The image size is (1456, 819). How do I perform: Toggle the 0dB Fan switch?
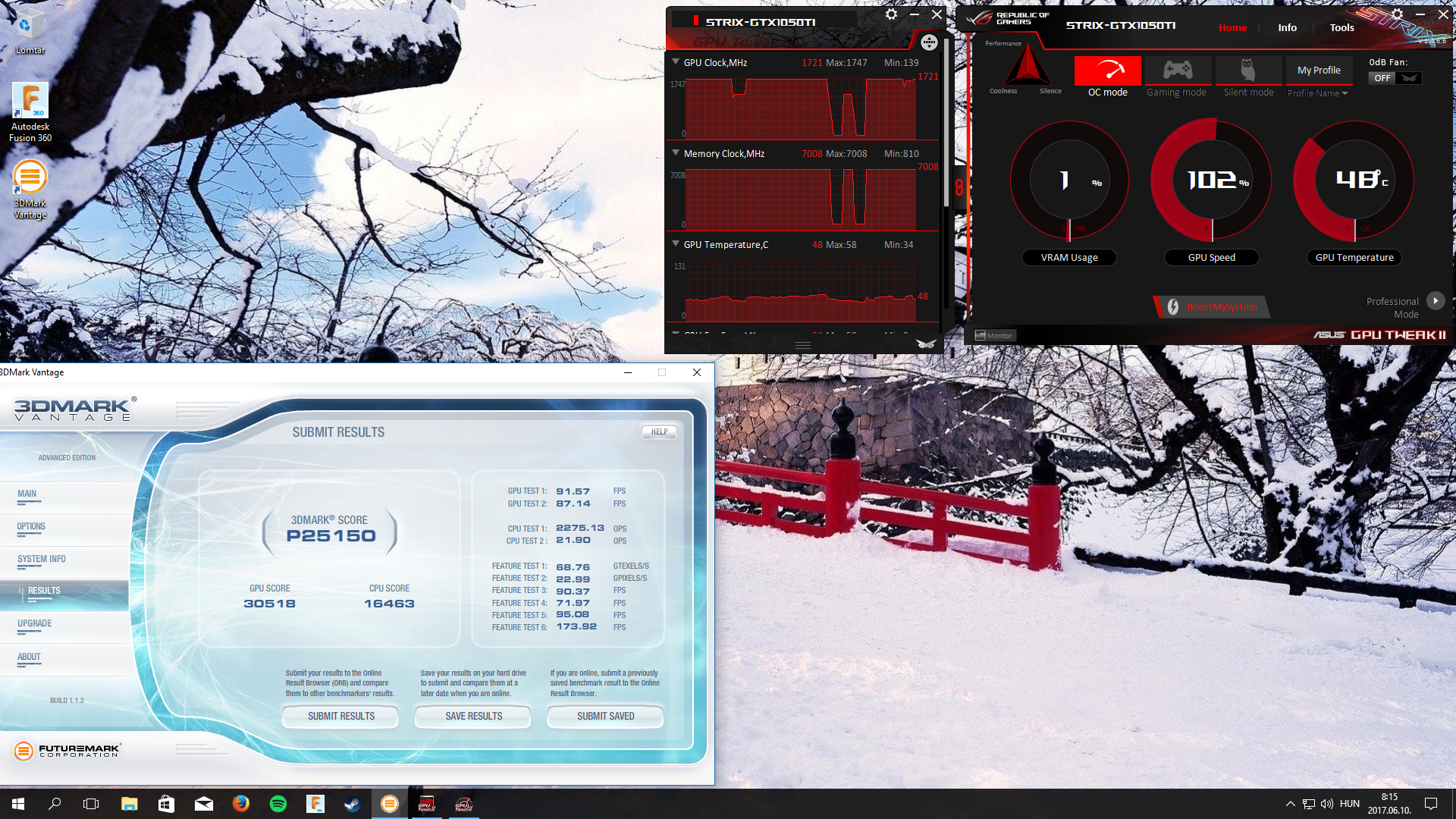coord(1395,78)
